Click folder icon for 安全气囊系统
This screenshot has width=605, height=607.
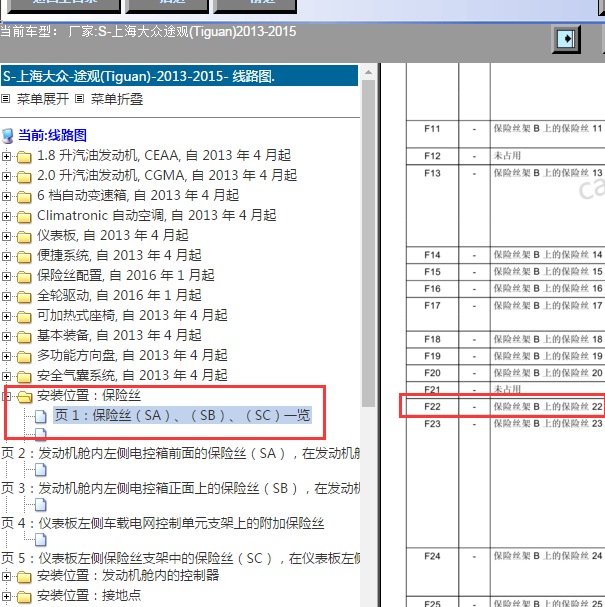coord(24,377)
